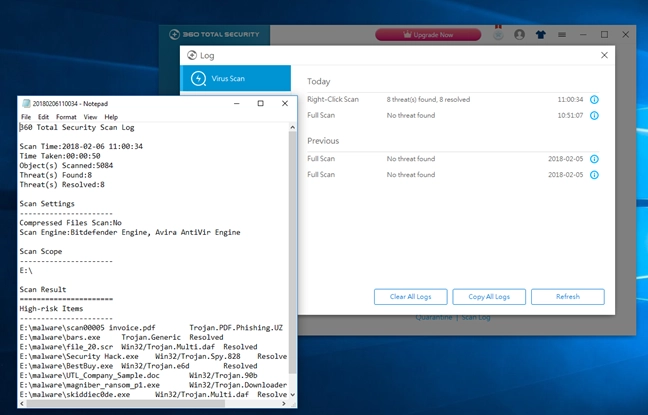648x415 pixels.
Task: Click the Security Hack.exe line
Action: pyautogui.click(x=153, y=356)
